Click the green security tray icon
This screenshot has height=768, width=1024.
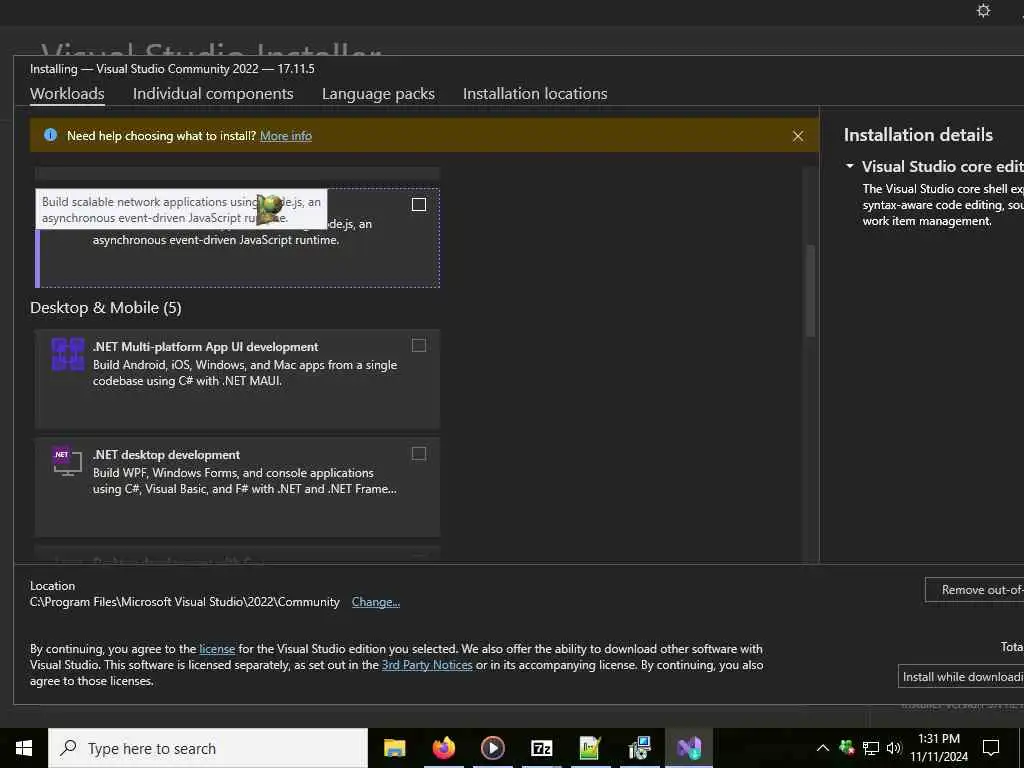847,748
